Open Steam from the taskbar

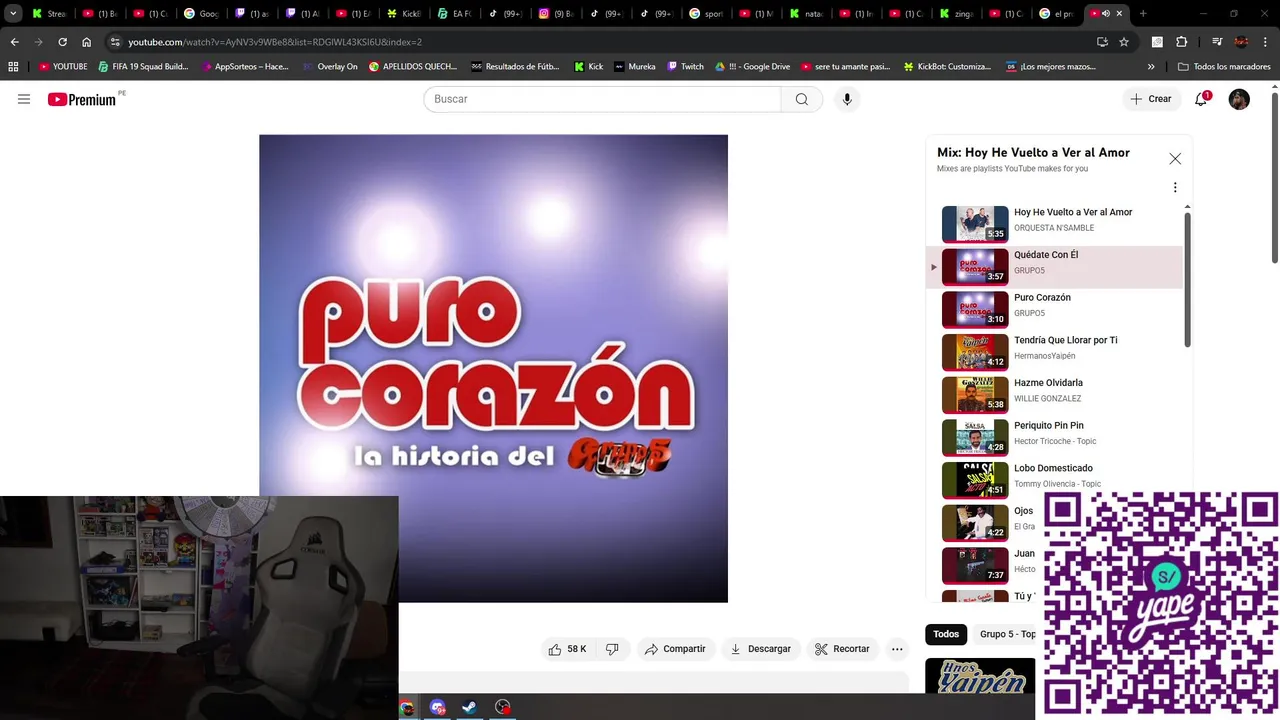tap(468, 707)
